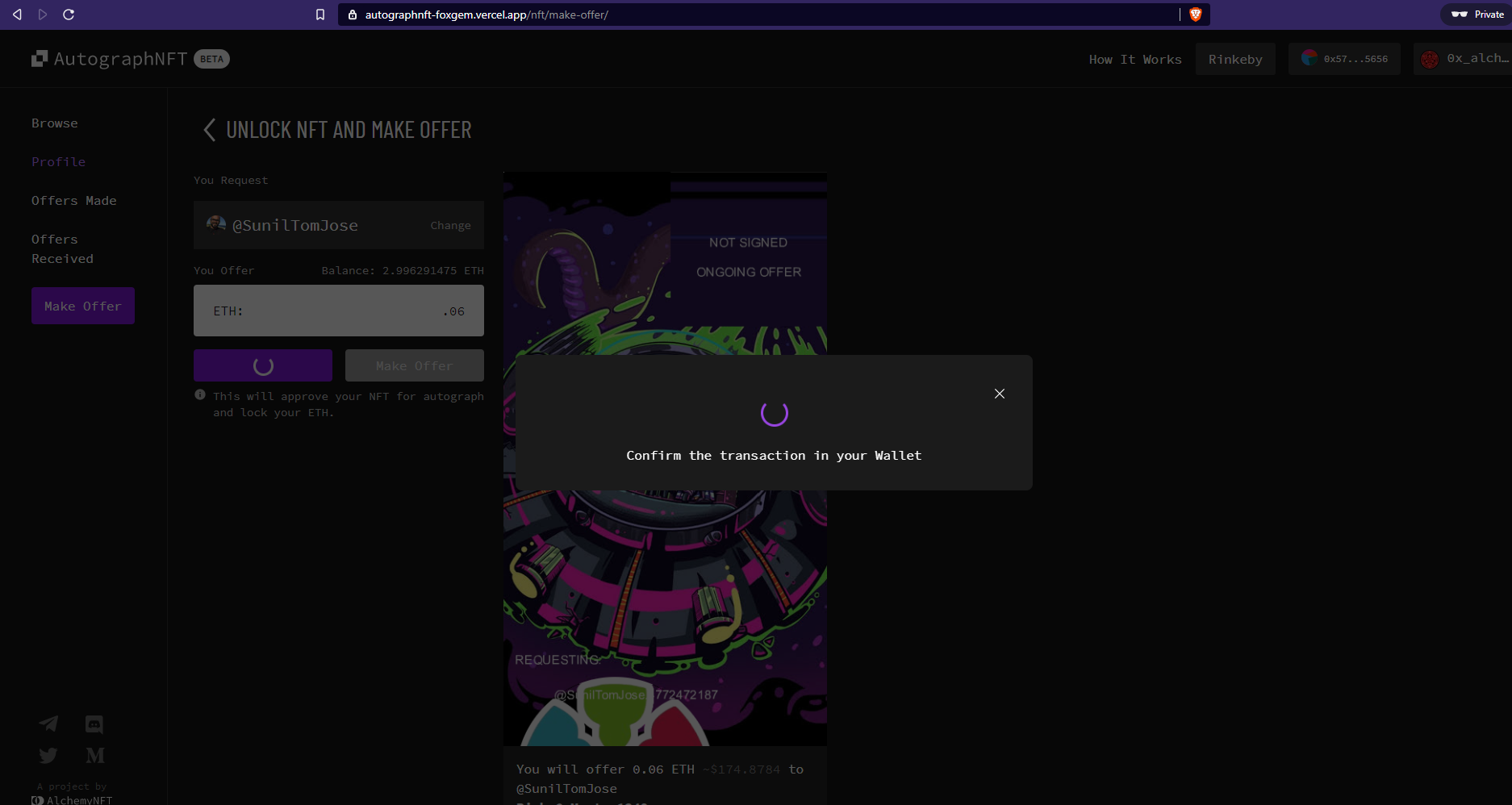The height and width of the screenshot is (805, 1512).
Task: Click the BETA badge
Action: [211, 59]
